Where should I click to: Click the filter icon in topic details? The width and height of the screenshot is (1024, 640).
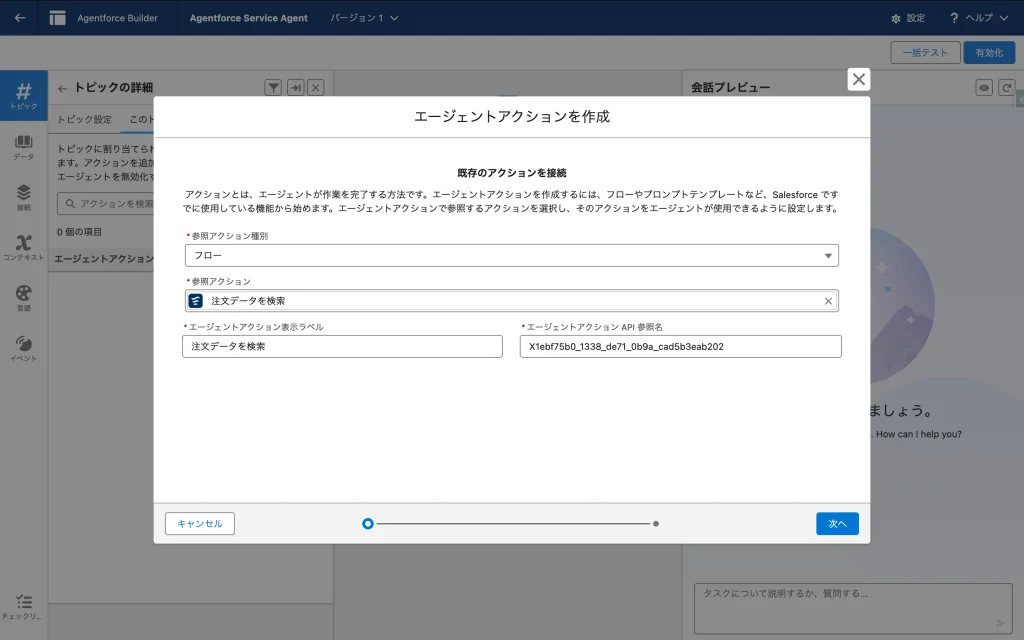[273, 88]
